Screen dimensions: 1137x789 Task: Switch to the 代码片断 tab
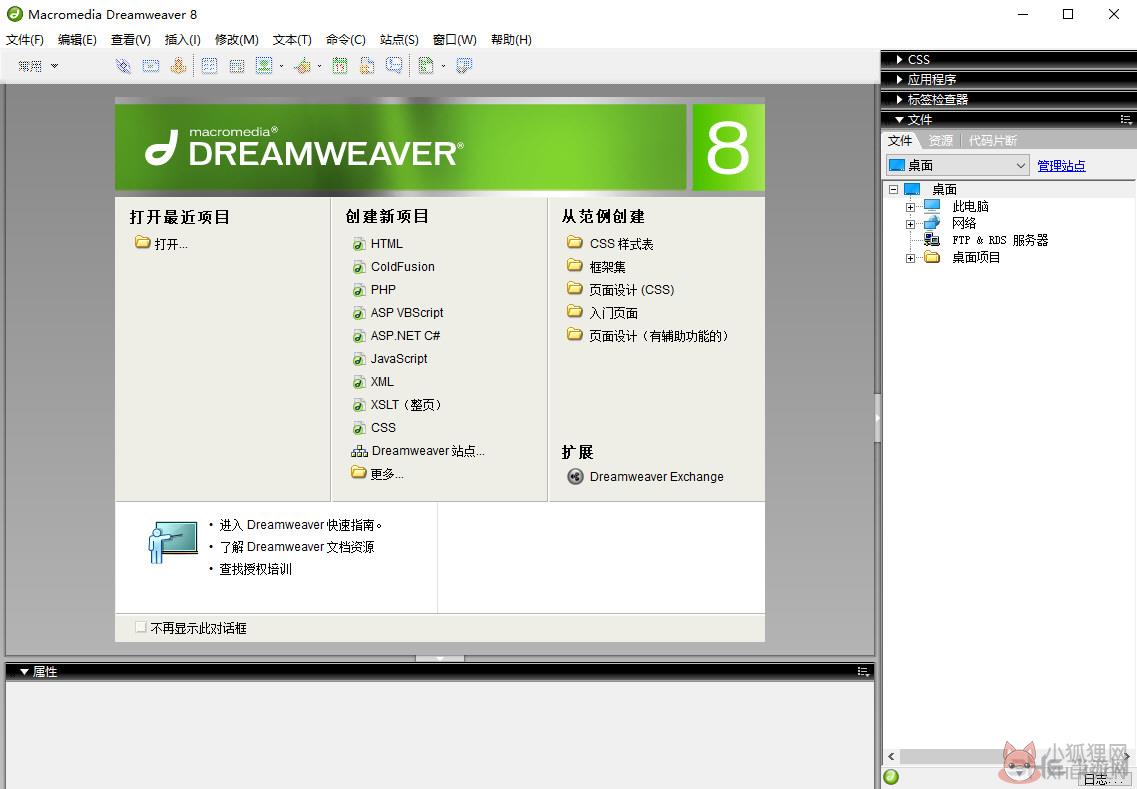[993, 141]
